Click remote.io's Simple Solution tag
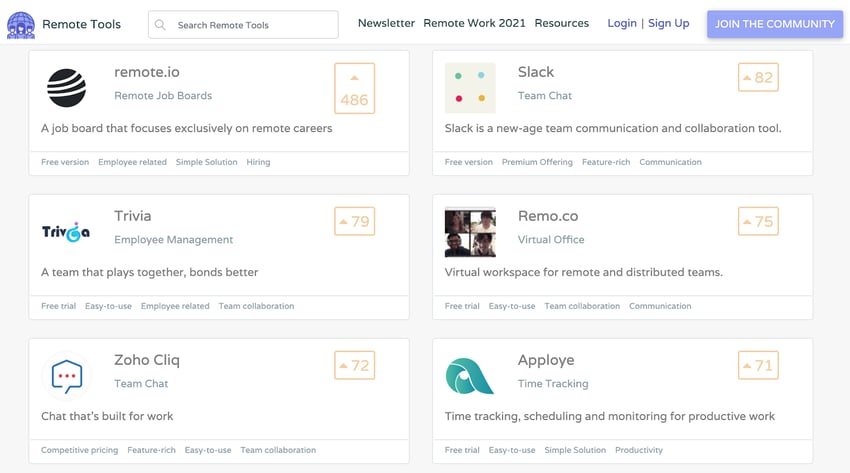The width and height of the screenshot is (850, 473). tap(207, 162)
